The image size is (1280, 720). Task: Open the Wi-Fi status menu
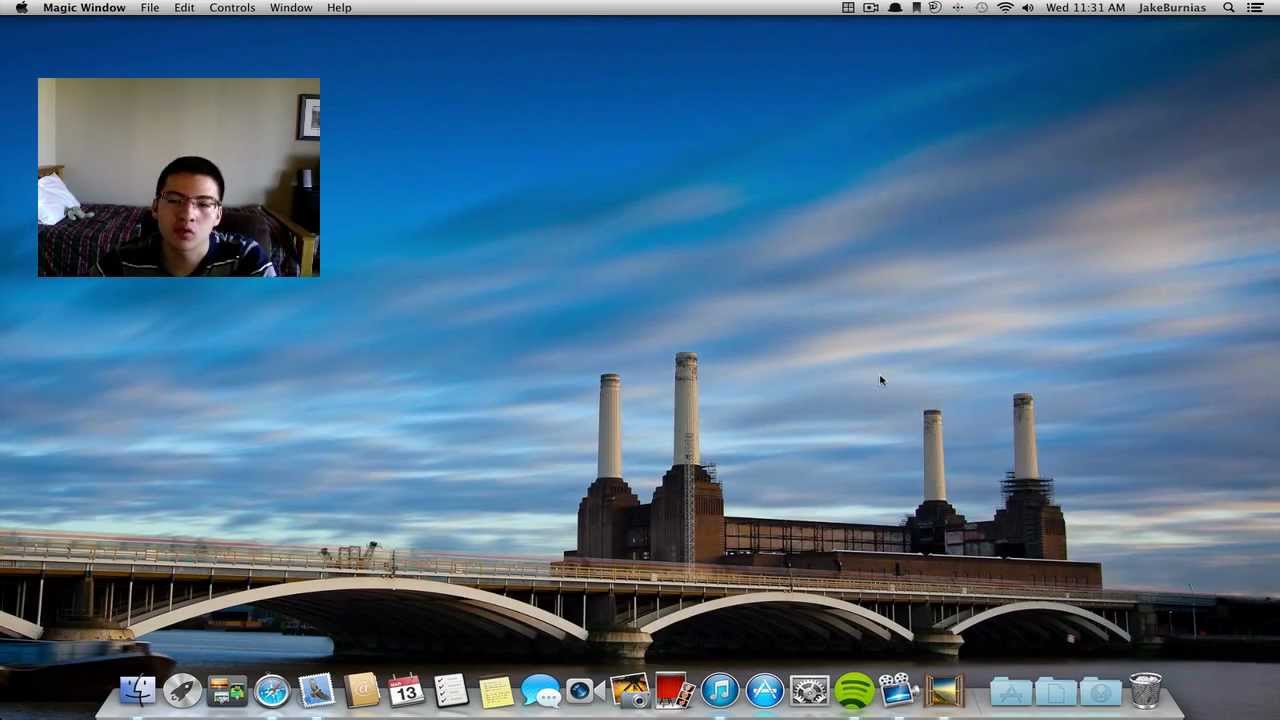[1005, 8]
